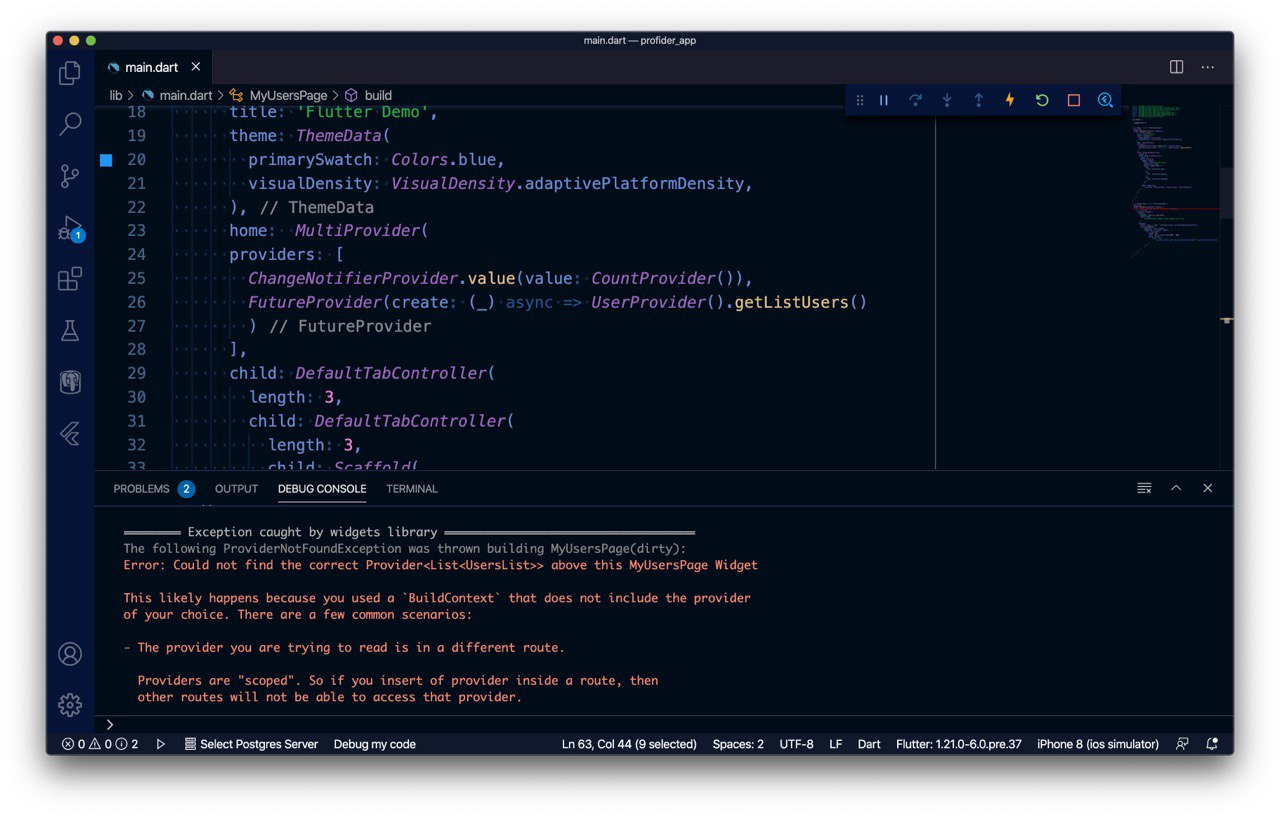Open editor More Actions ellipsis menu
The height and width of the screenshot is (816, 1280).
(x=1208, y=67)
